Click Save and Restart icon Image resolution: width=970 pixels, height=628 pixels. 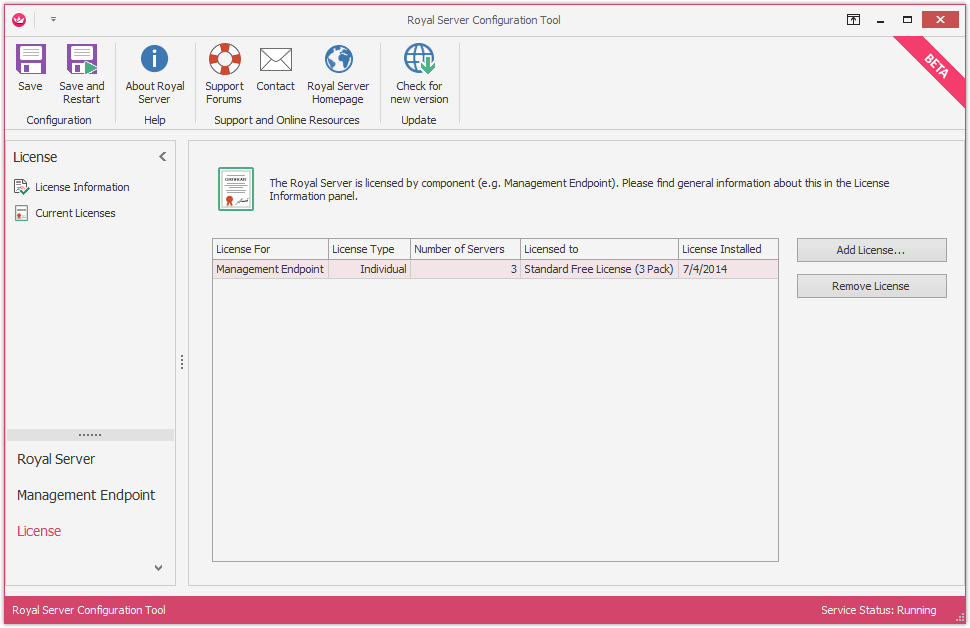[x=81, y=61]
